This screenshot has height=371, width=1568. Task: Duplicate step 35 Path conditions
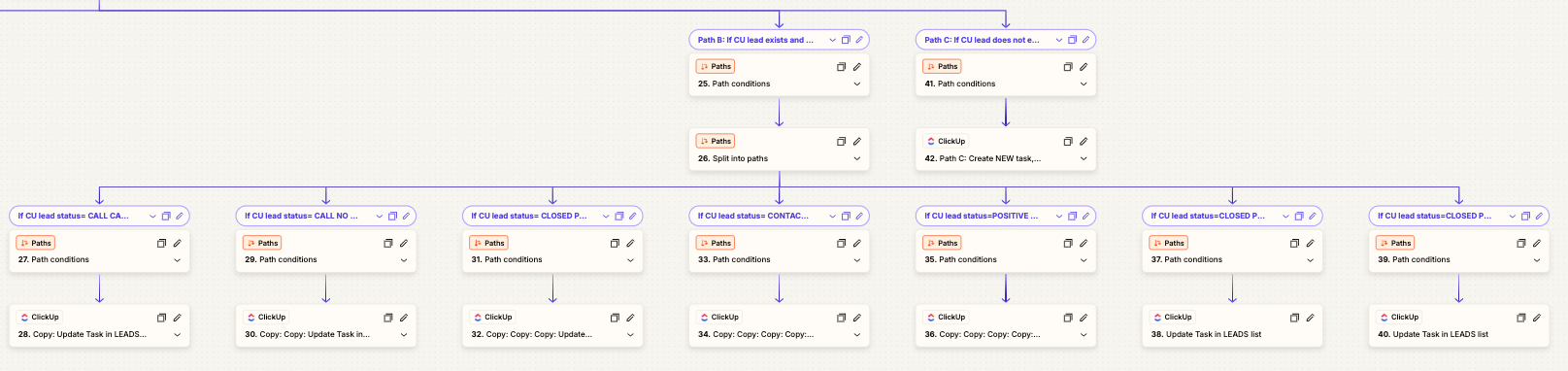click(1068, 244)
